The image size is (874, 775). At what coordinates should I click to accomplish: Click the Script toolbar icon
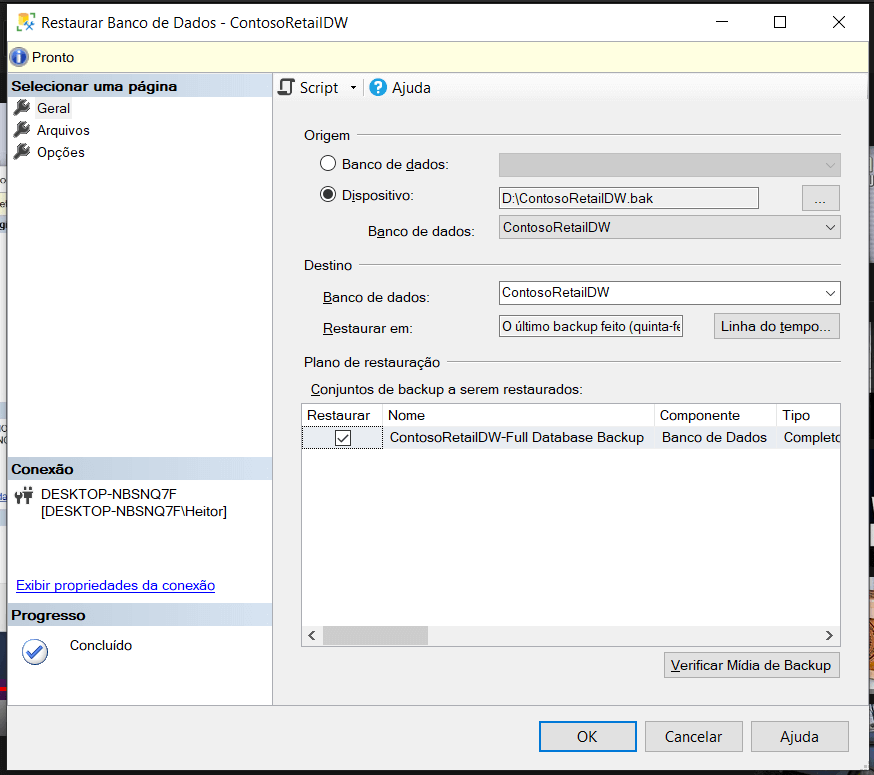(287, 88)
